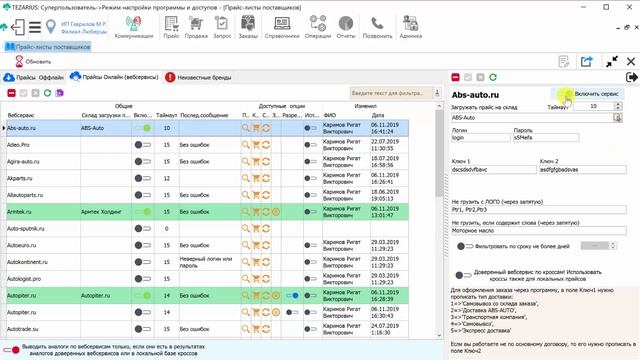Click the Логин input field
The width and height of the screenshot is (640, 360).
pyautogui.click(x=481, y=138)
